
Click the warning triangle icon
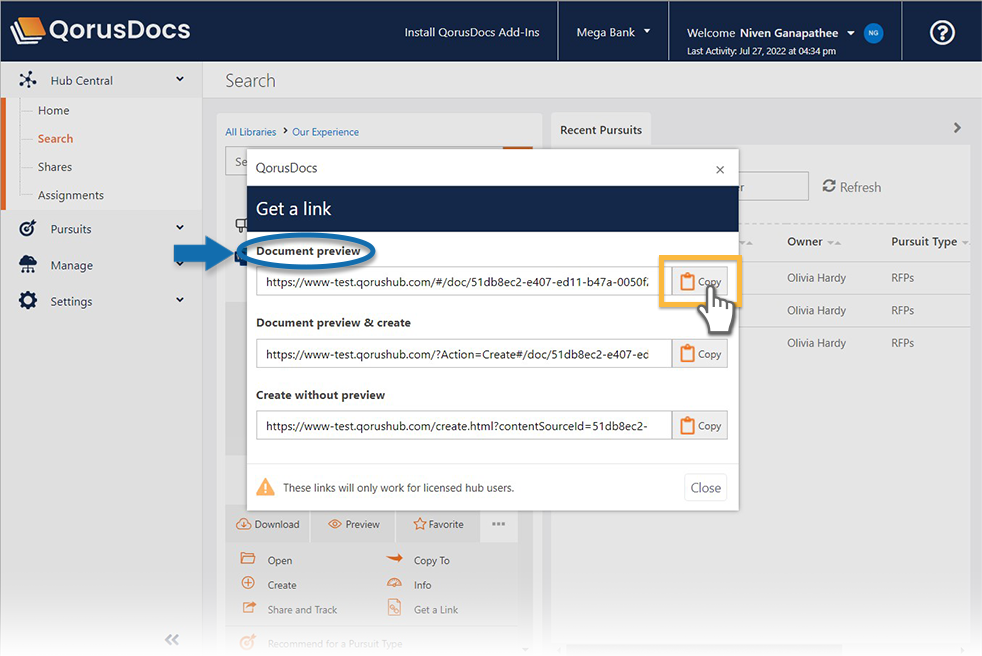(266, 487)
